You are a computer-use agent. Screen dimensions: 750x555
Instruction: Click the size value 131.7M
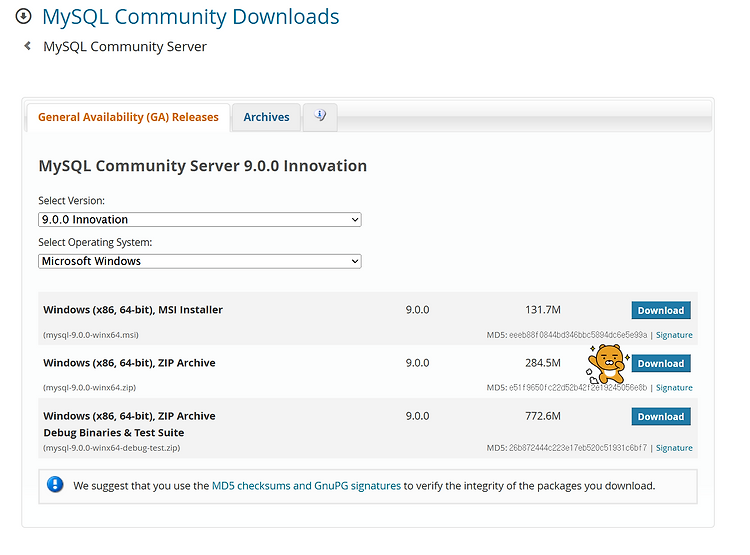[x=543, y=310]
